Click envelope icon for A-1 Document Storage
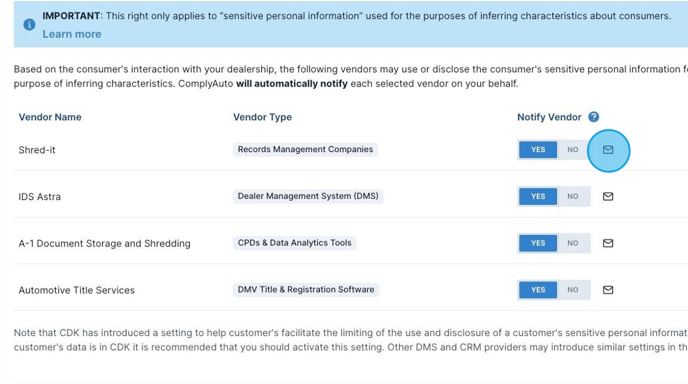 coord(608,243)
